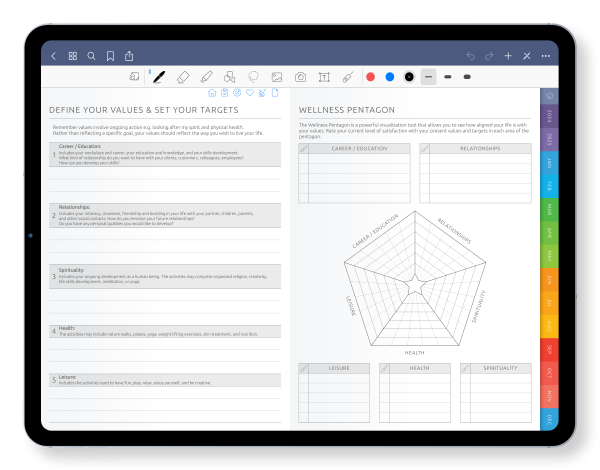The height and width of the screenshot is (470, 600).
Task: Select the Text box tool
Action: tap(324, 77)
